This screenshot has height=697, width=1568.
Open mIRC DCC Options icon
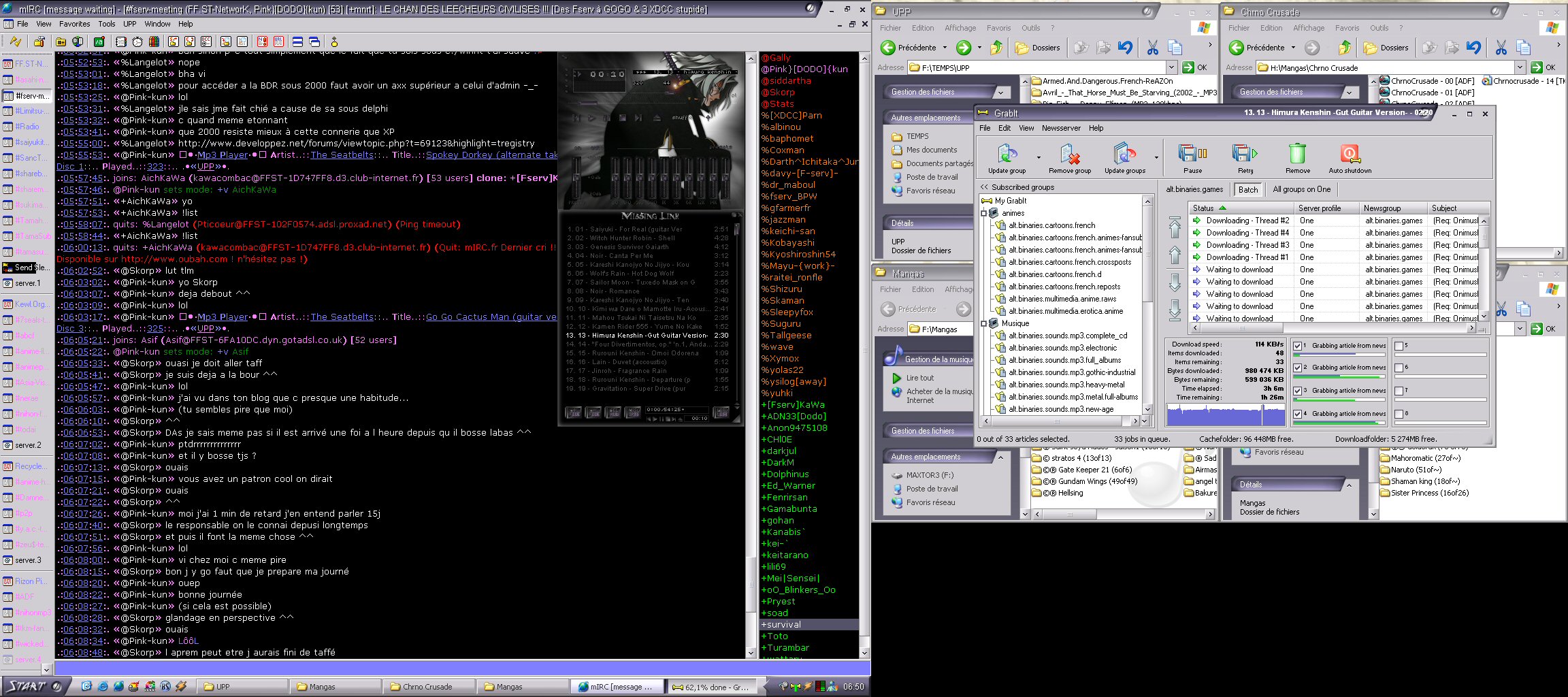pyautogui.click(x=206, y=42)
